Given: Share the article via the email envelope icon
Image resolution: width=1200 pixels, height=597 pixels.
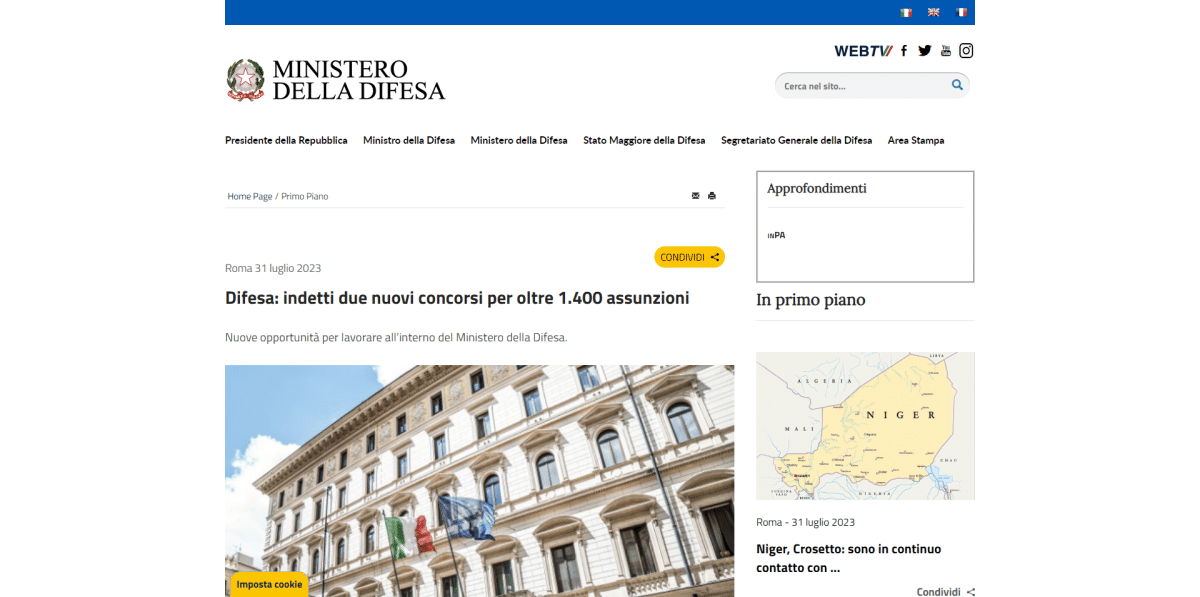Looking at the screenshot, I should pos(695,195).
